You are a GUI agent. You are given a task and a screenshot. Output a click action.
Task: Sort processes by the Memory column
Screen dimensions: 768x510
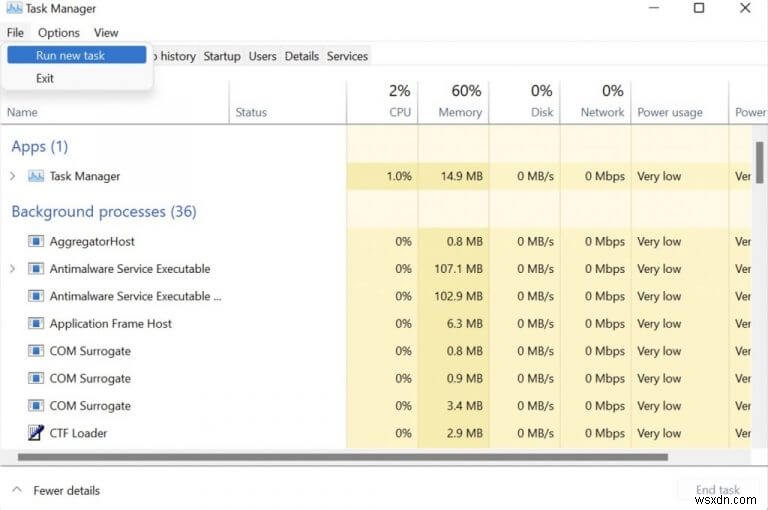(x=454, y=101)
